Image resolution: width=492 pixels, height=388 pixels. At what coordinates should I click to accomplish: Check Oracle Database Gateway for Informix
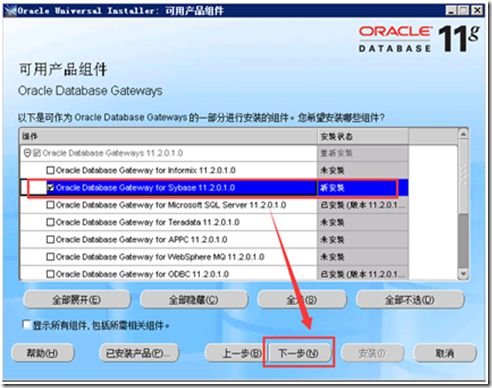(50, 170)
